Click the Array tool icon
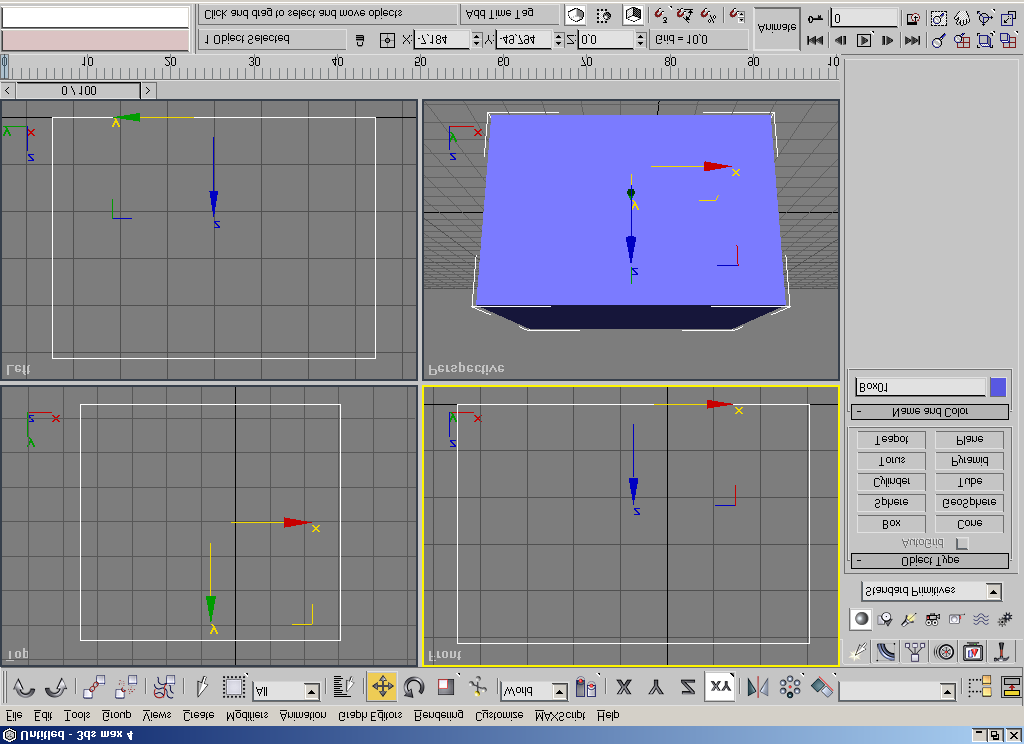Screen dimensions: 1024x744 tap(790, 687)
